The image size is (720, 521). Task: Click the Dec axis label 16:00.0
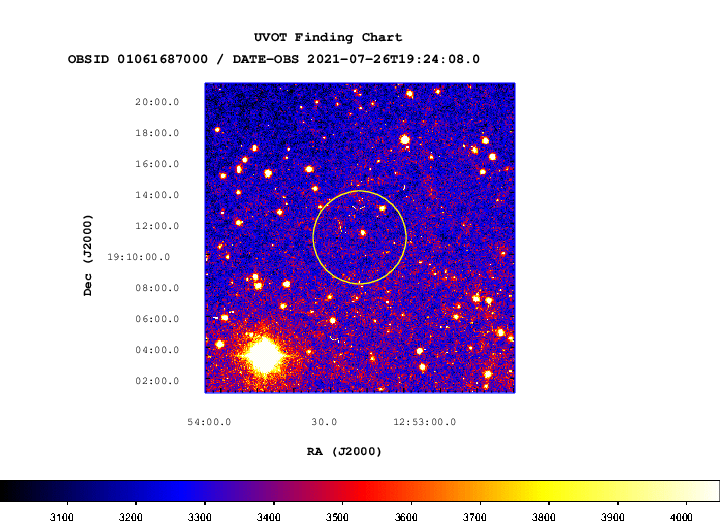157,164
